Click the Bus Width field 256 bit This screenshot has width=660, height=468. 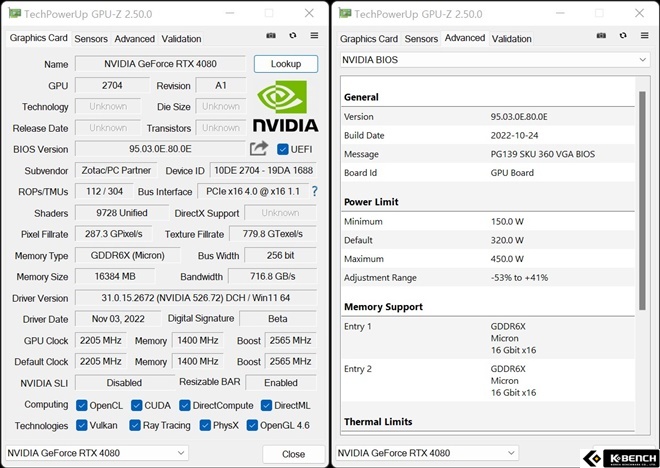tap(280, 255)
